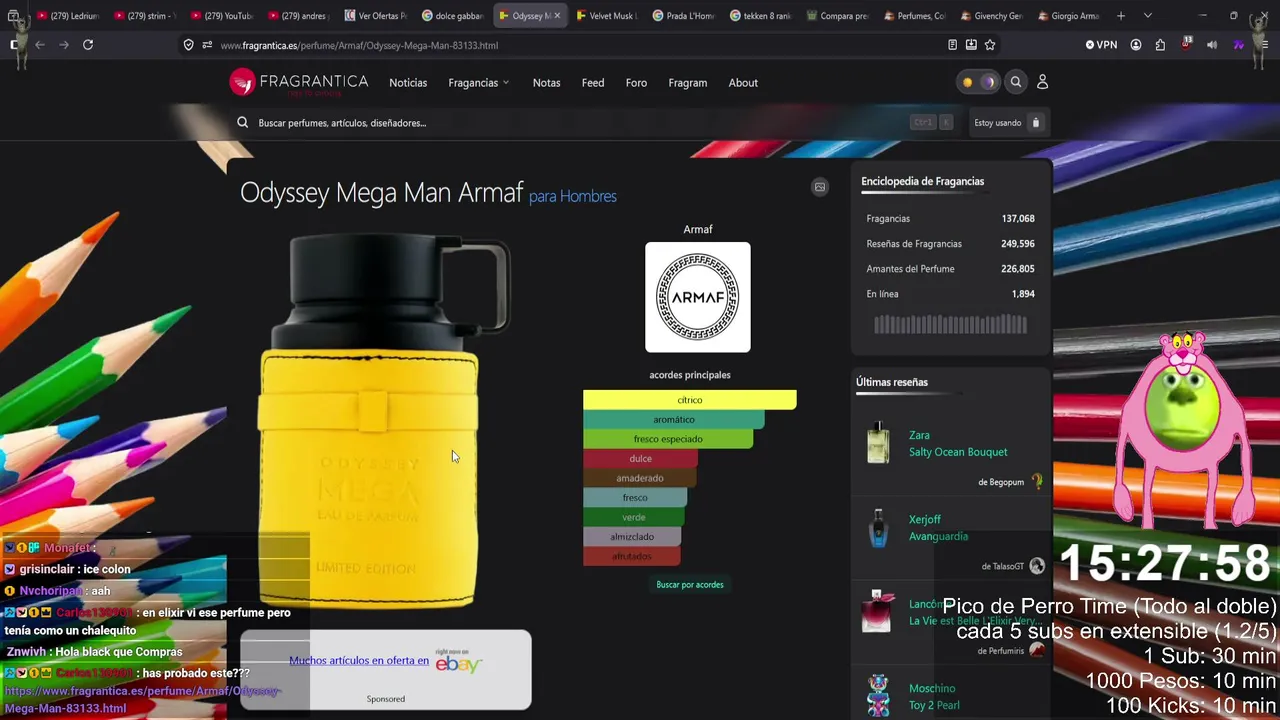Open the image gallery icon near perfume title

820,187
